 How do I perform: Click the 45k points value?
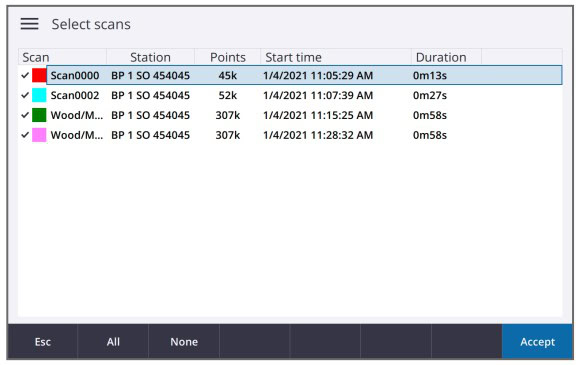(x=227, y=75)
